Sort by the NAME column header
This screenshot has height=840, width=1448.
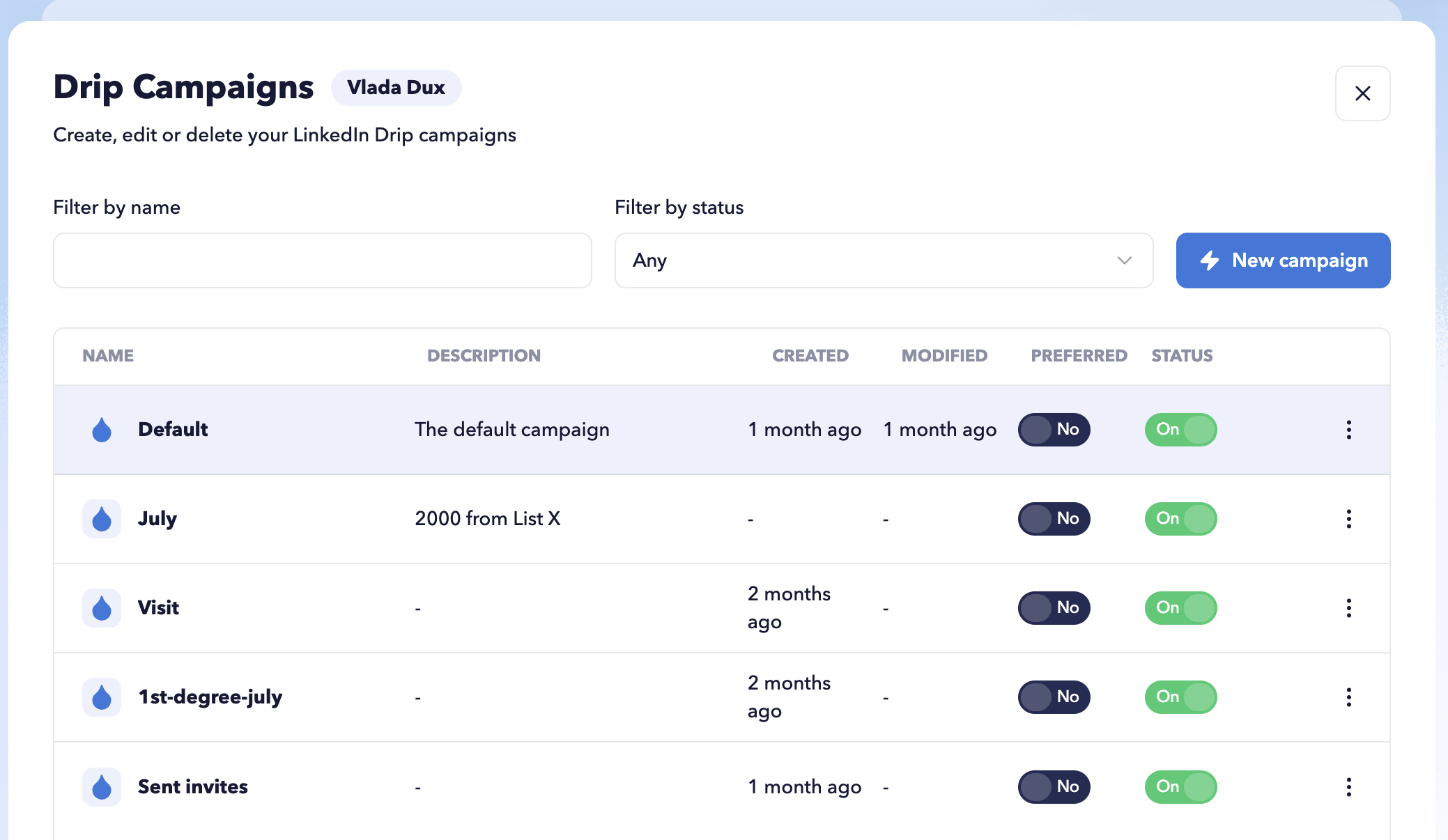click(108, 356)
